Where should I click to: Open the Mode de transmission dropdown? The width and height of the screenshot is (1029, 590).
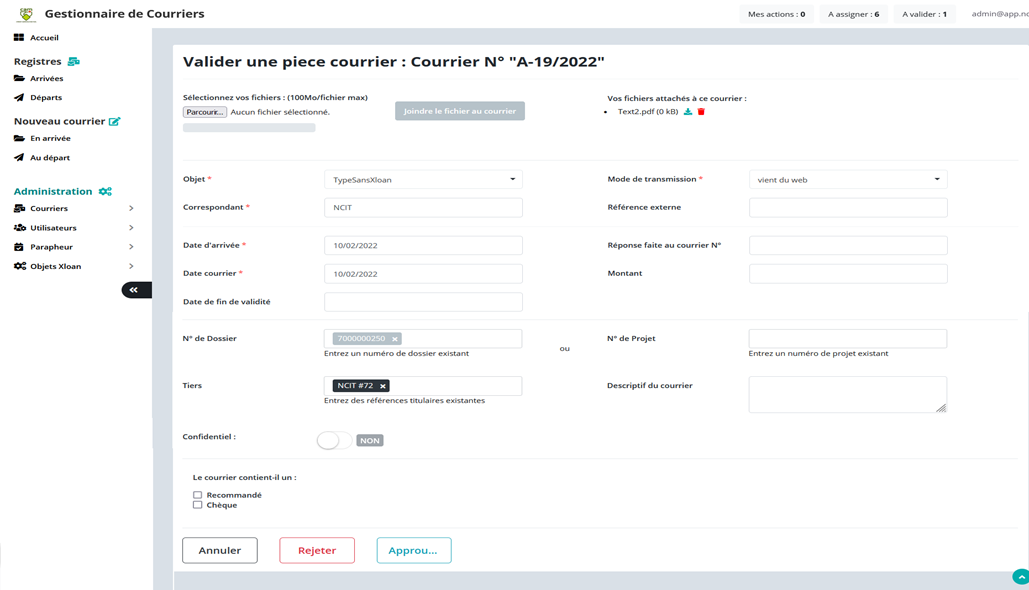847,180
